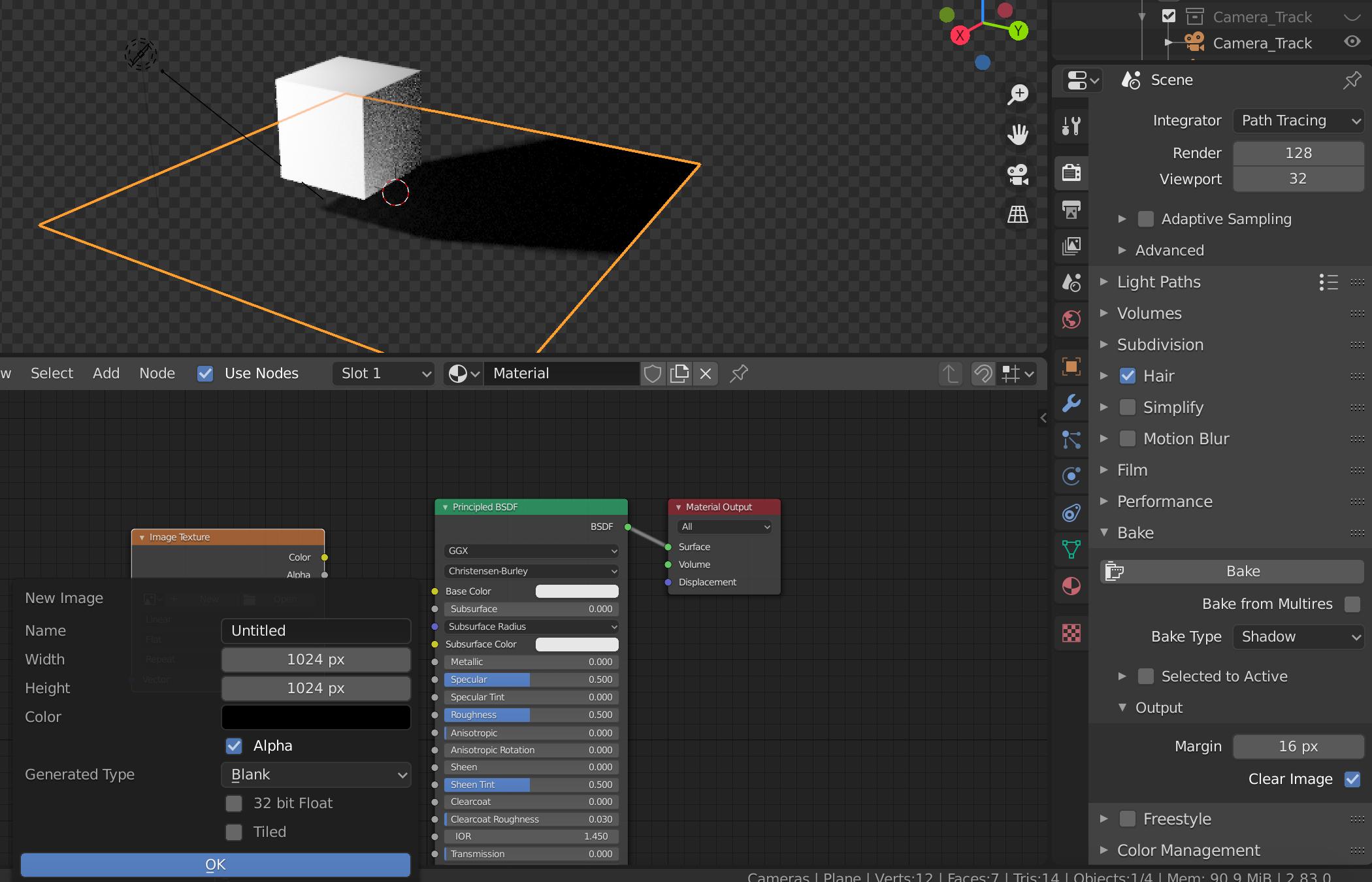Switch to the Output Properties tab
The width and height of the screenshot is (1372, 882).
[x=1072, y=210]
